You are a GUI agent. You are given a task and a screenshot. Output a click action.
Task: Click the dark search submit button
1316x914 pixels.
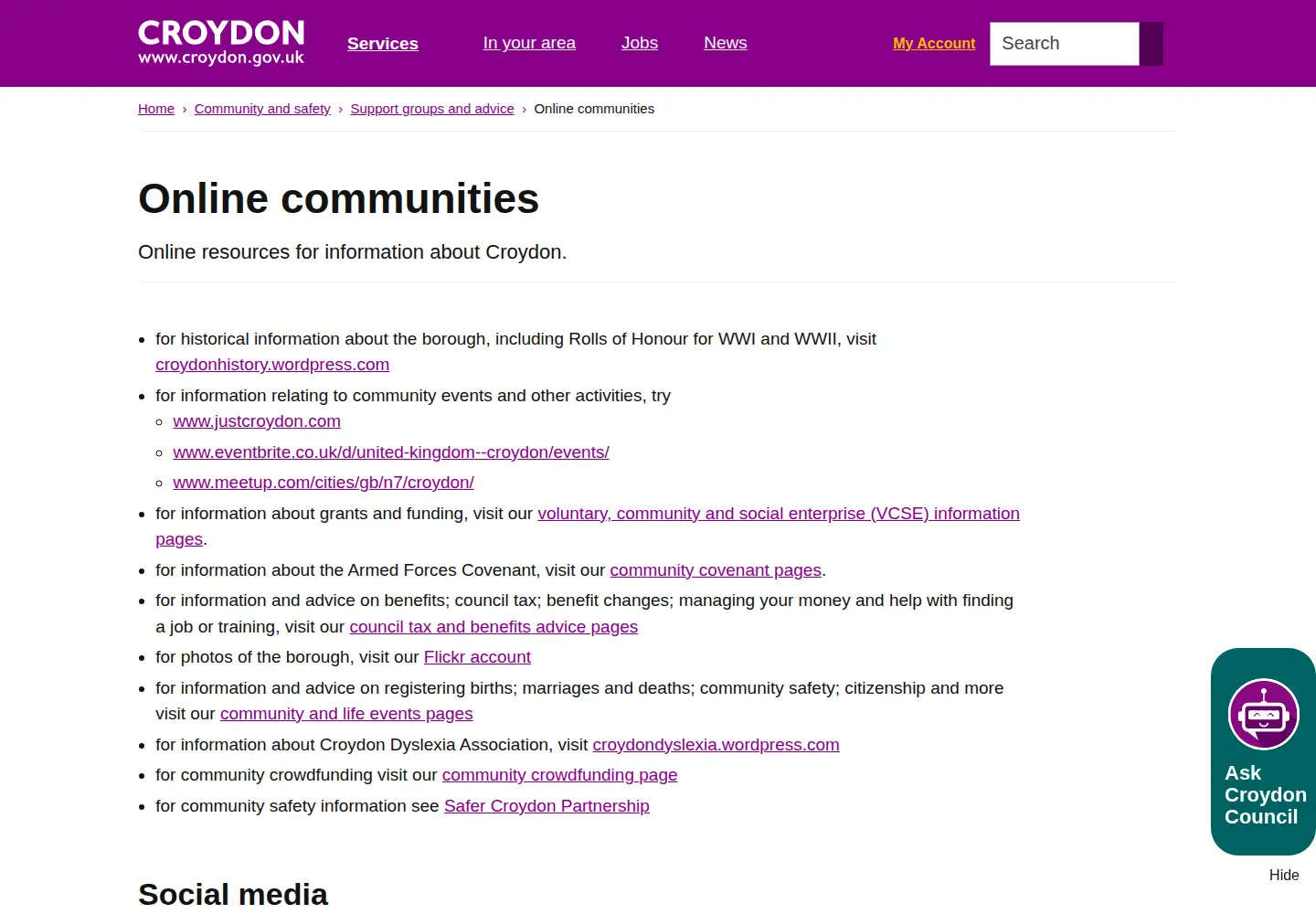pyautogui.click(x=1151, y=44)
